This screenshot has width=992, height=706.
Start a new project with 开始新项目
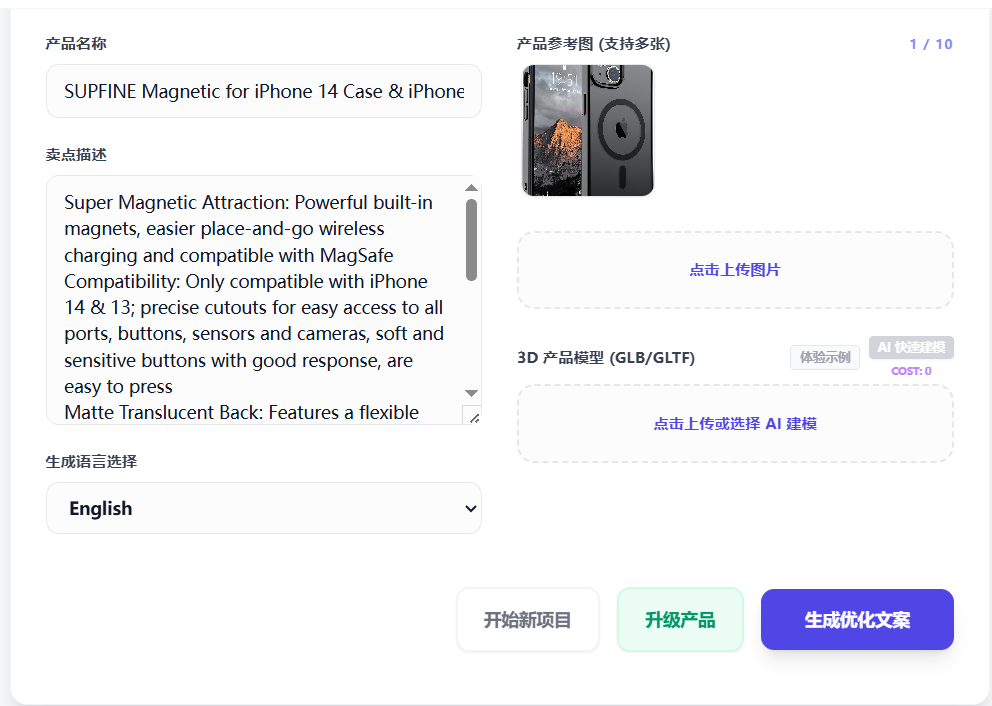528,620
